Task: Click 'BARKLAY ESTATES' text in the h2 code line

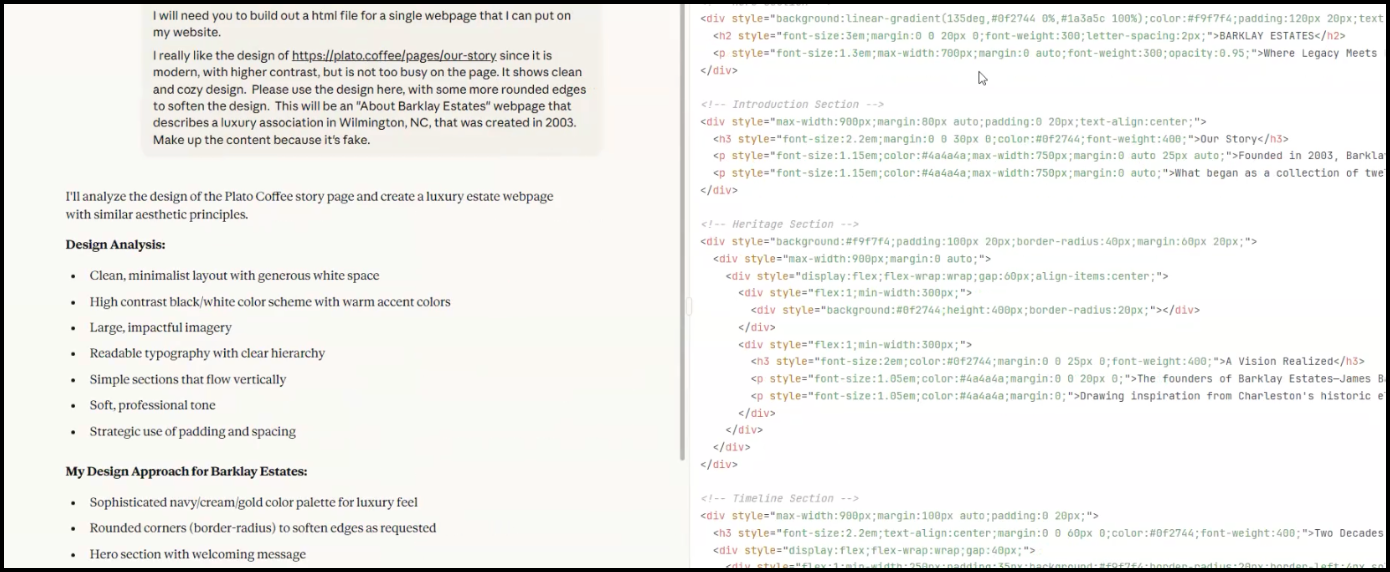Action: point(1265,36)
